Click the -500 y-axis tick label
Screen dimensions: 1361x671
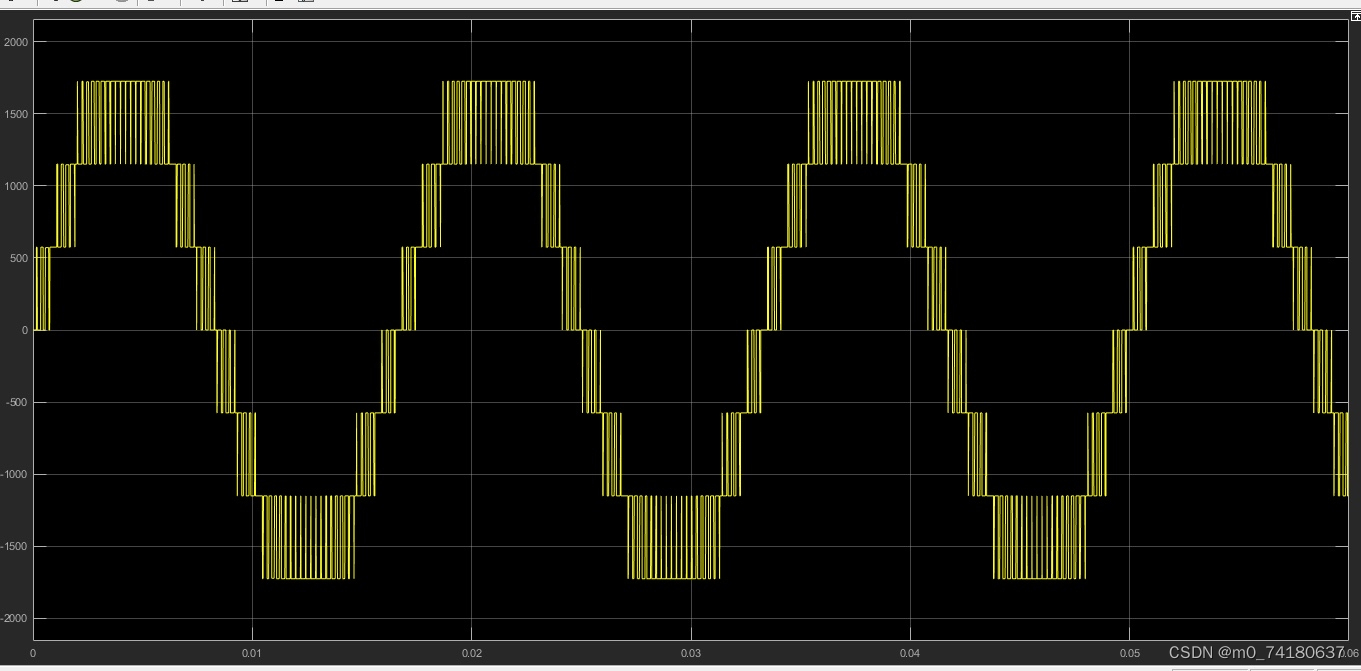pos(18,403)
